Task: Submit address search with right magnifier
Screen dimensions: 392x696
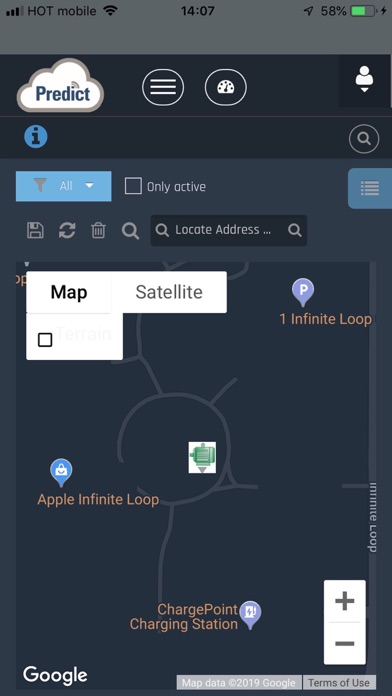Action: pos(294,230)
